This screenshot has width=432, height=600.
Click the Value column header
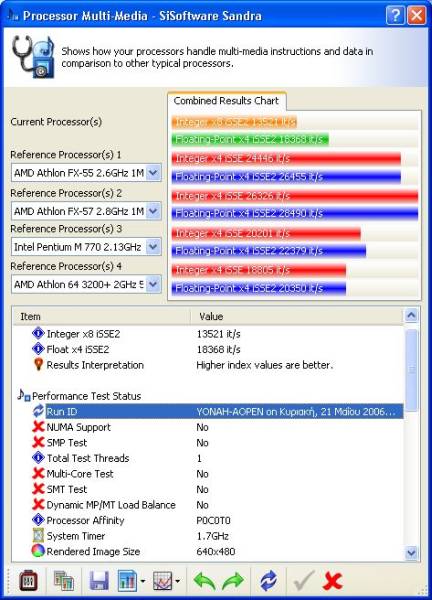pos(297,316)
